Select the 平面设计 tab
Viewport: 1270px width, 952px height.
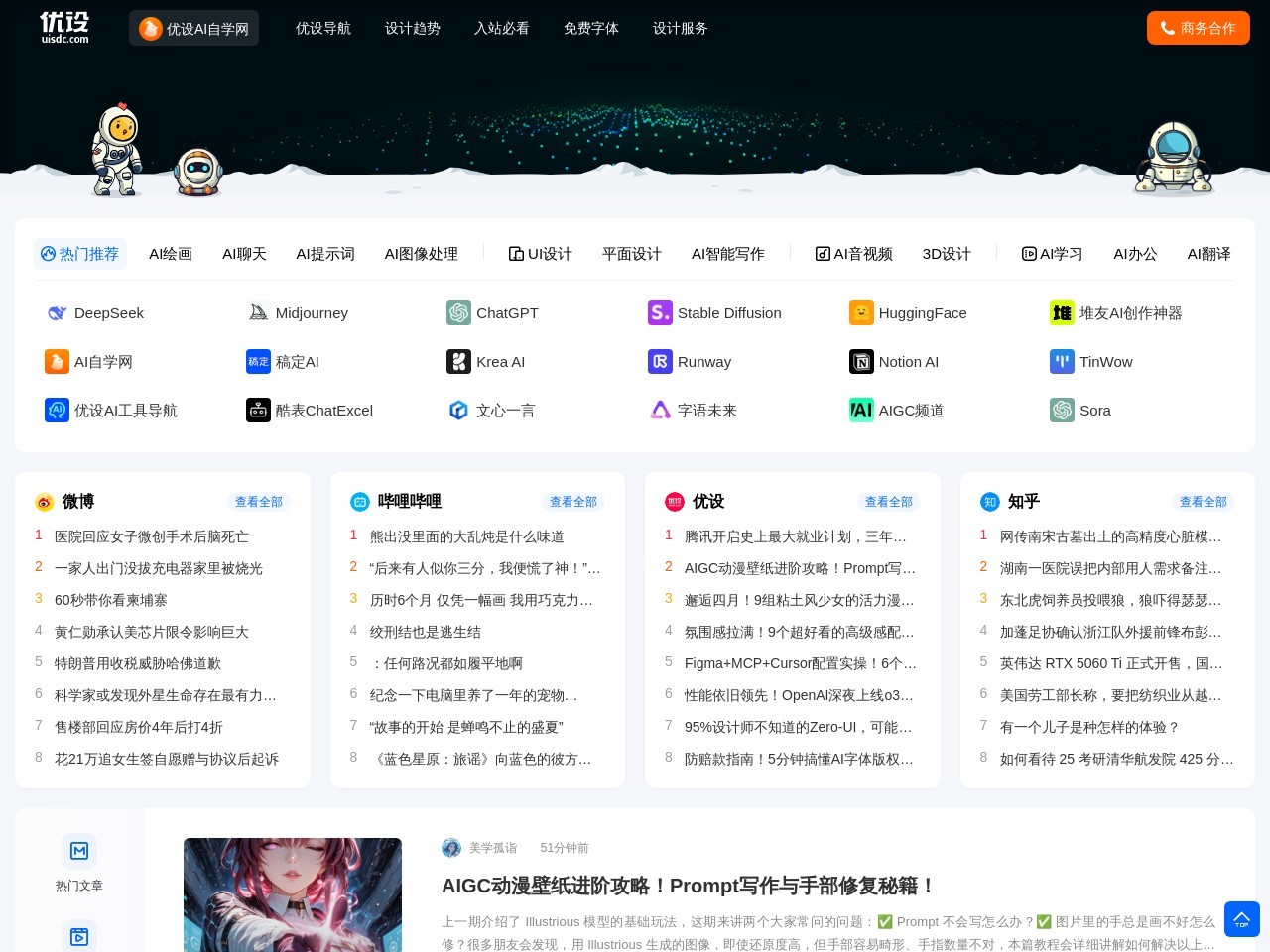[x=632, y=254]
